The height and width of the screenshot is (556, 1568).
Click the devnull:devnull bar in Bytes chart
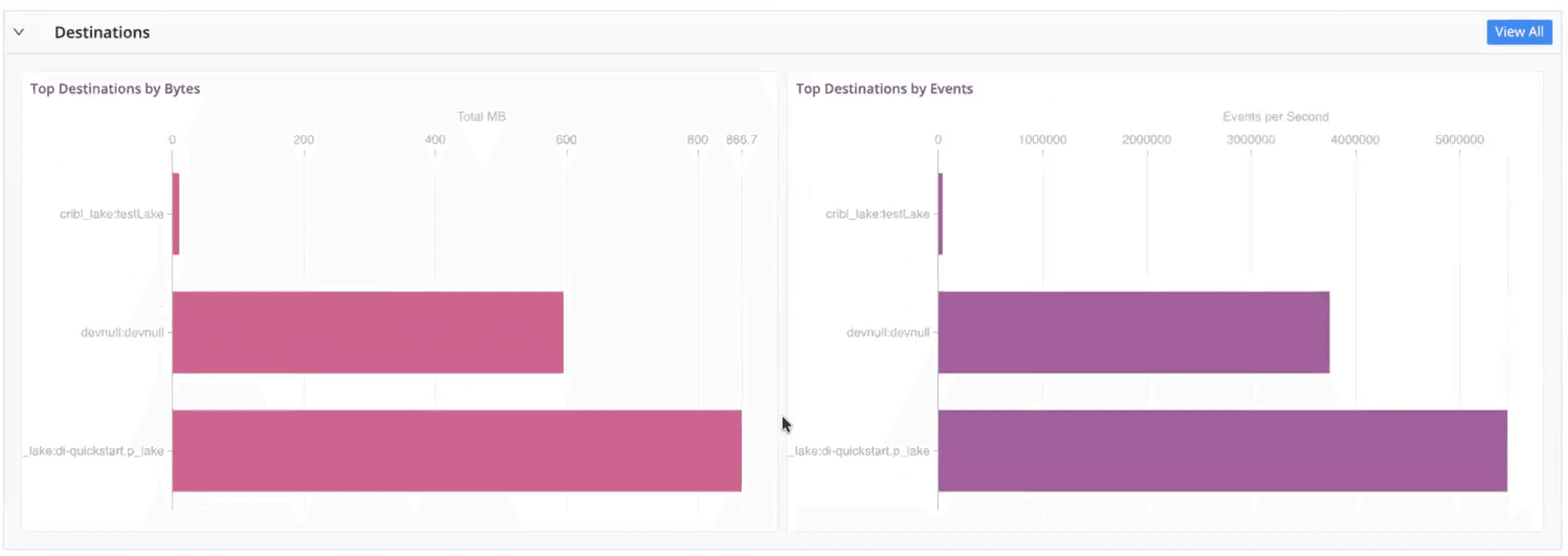367,332
